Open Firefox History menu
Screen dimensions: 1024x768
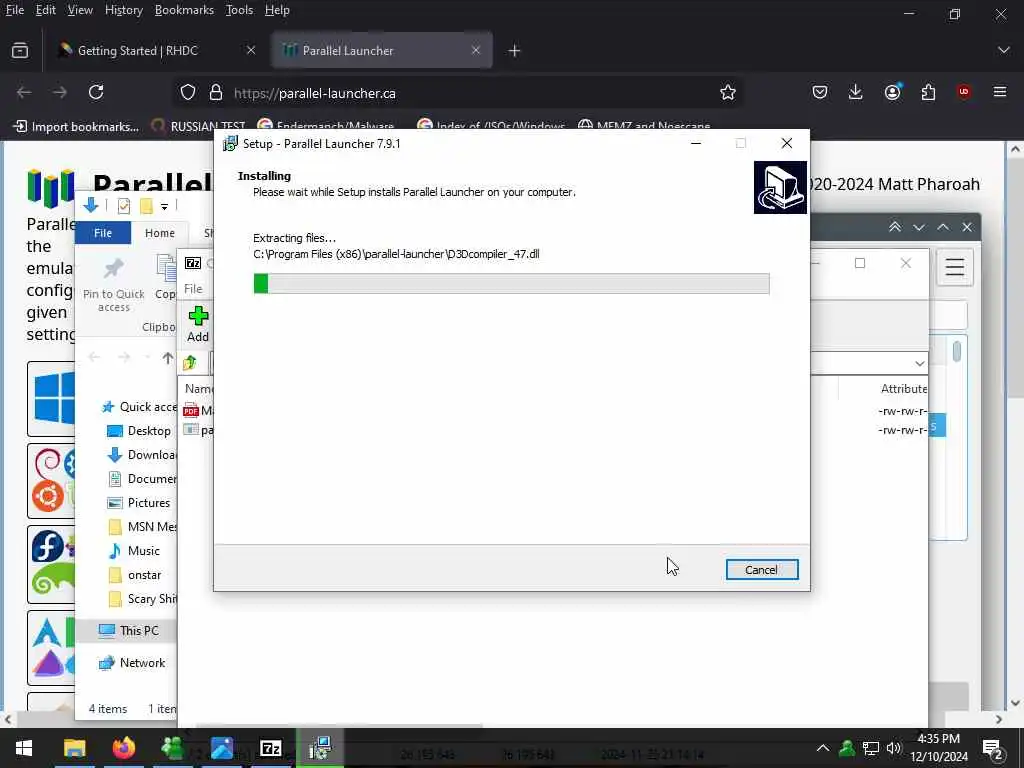pyautogui.click(x=123, y=10)
